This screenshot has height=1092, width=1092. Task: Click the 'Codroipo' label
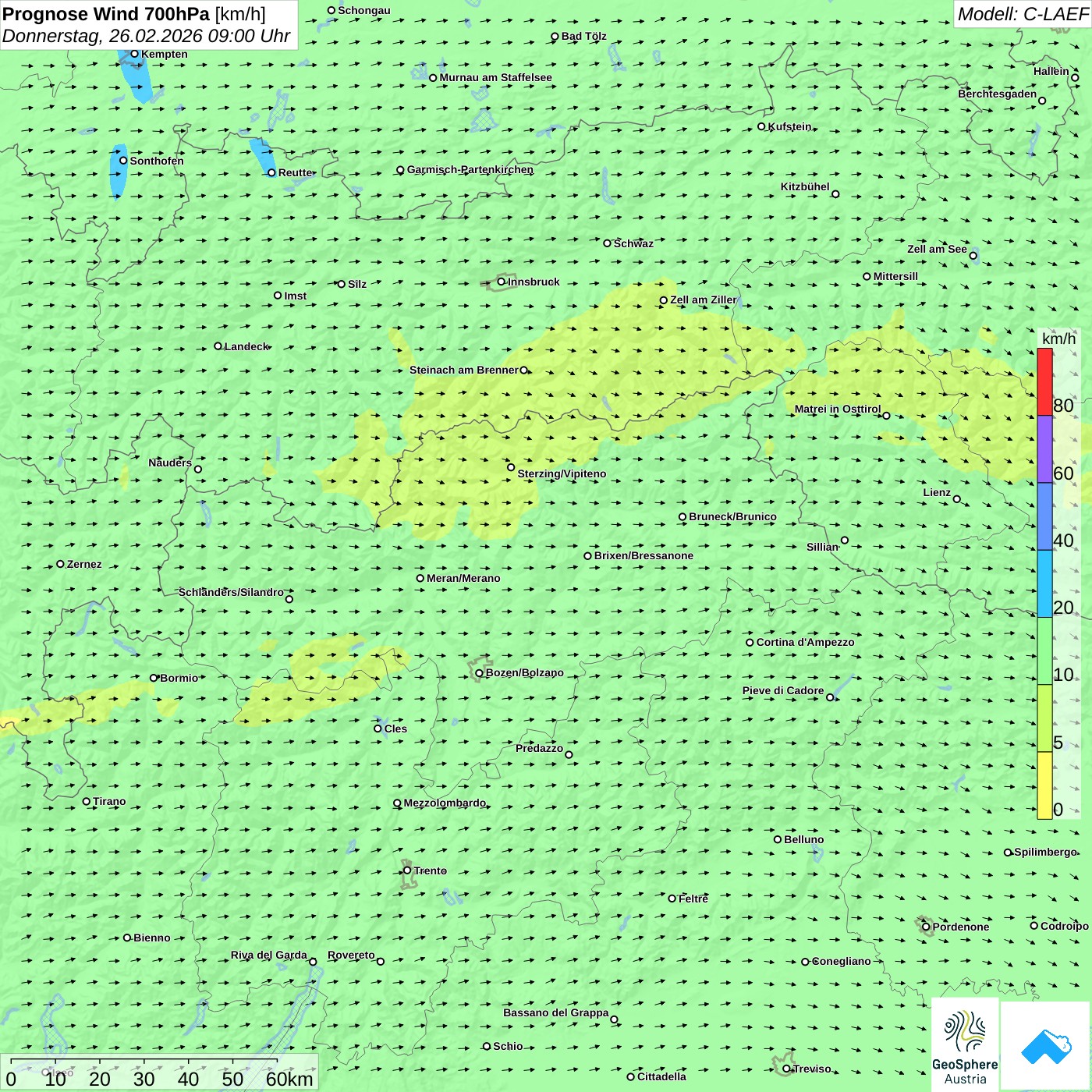(1065, 926)
